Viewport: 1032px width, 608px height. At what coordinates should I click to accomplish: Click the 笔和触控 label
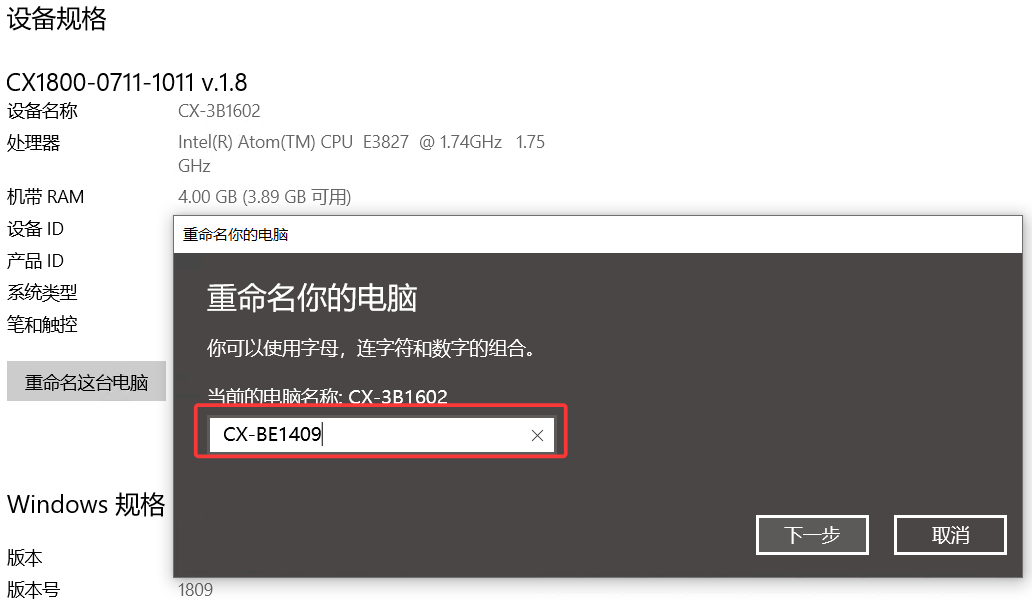click(42, 324)
